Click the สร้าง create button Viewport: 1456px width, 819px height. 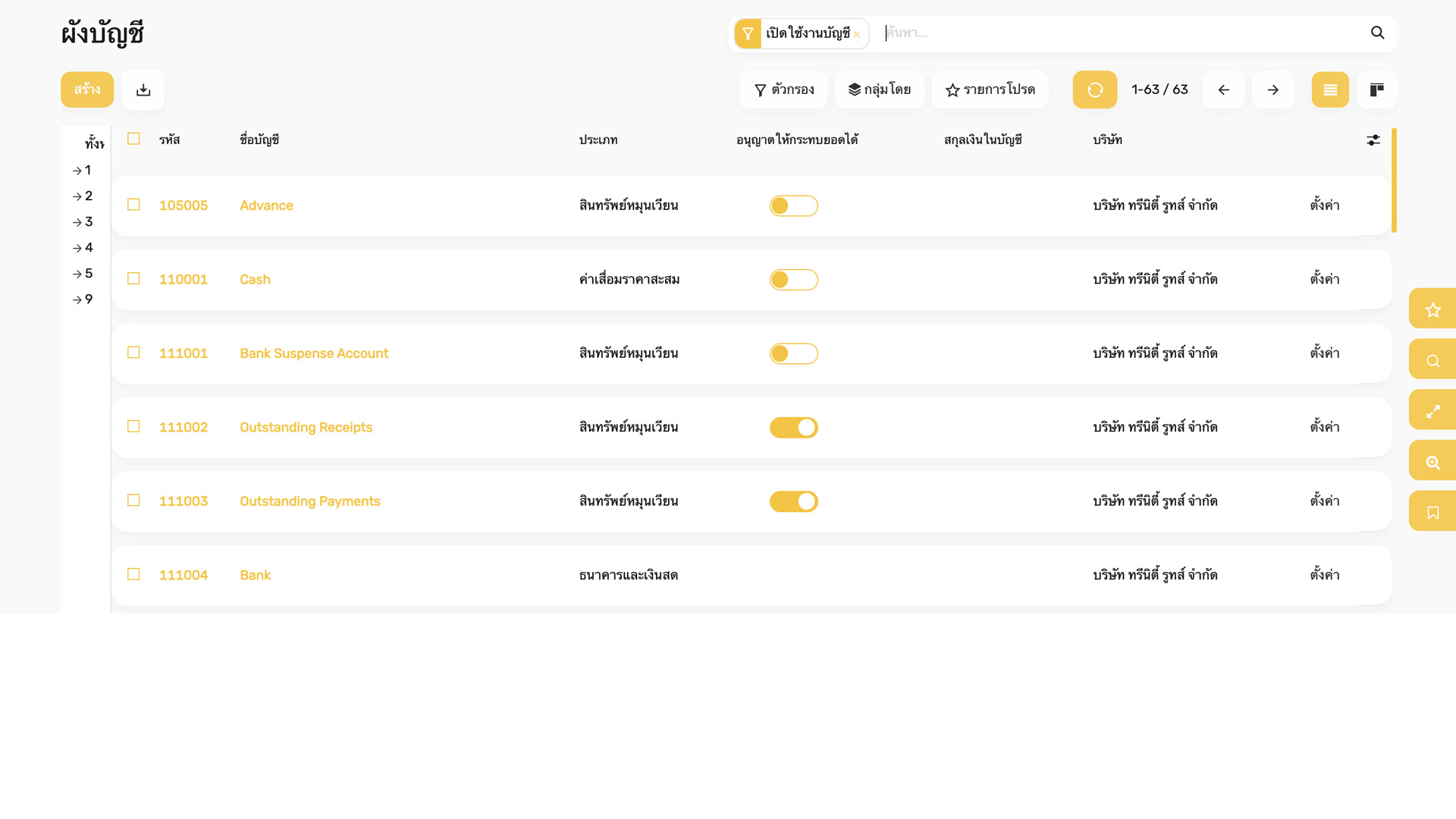pos(87,90)
